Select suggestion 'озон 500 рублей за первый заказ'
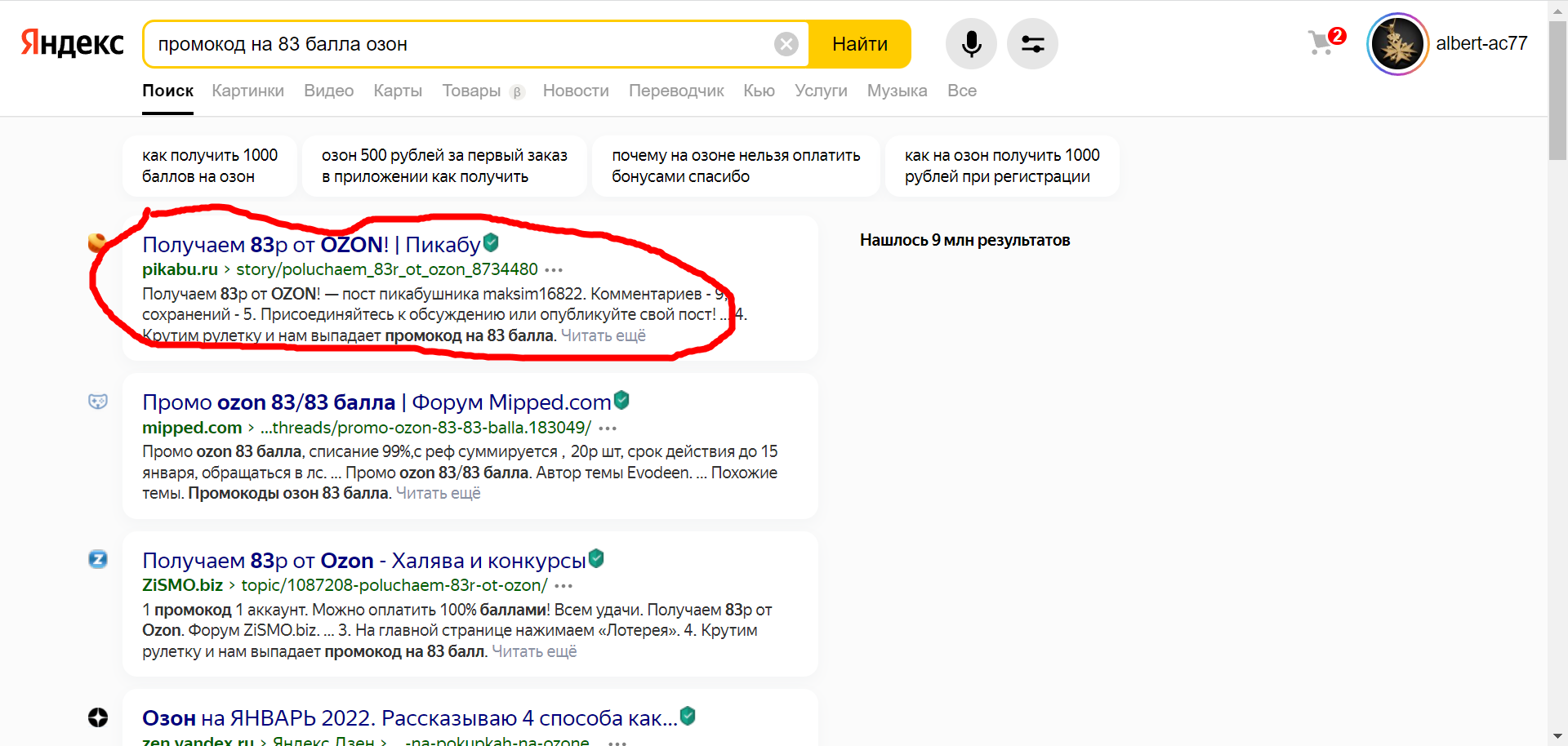 point(444,166)
